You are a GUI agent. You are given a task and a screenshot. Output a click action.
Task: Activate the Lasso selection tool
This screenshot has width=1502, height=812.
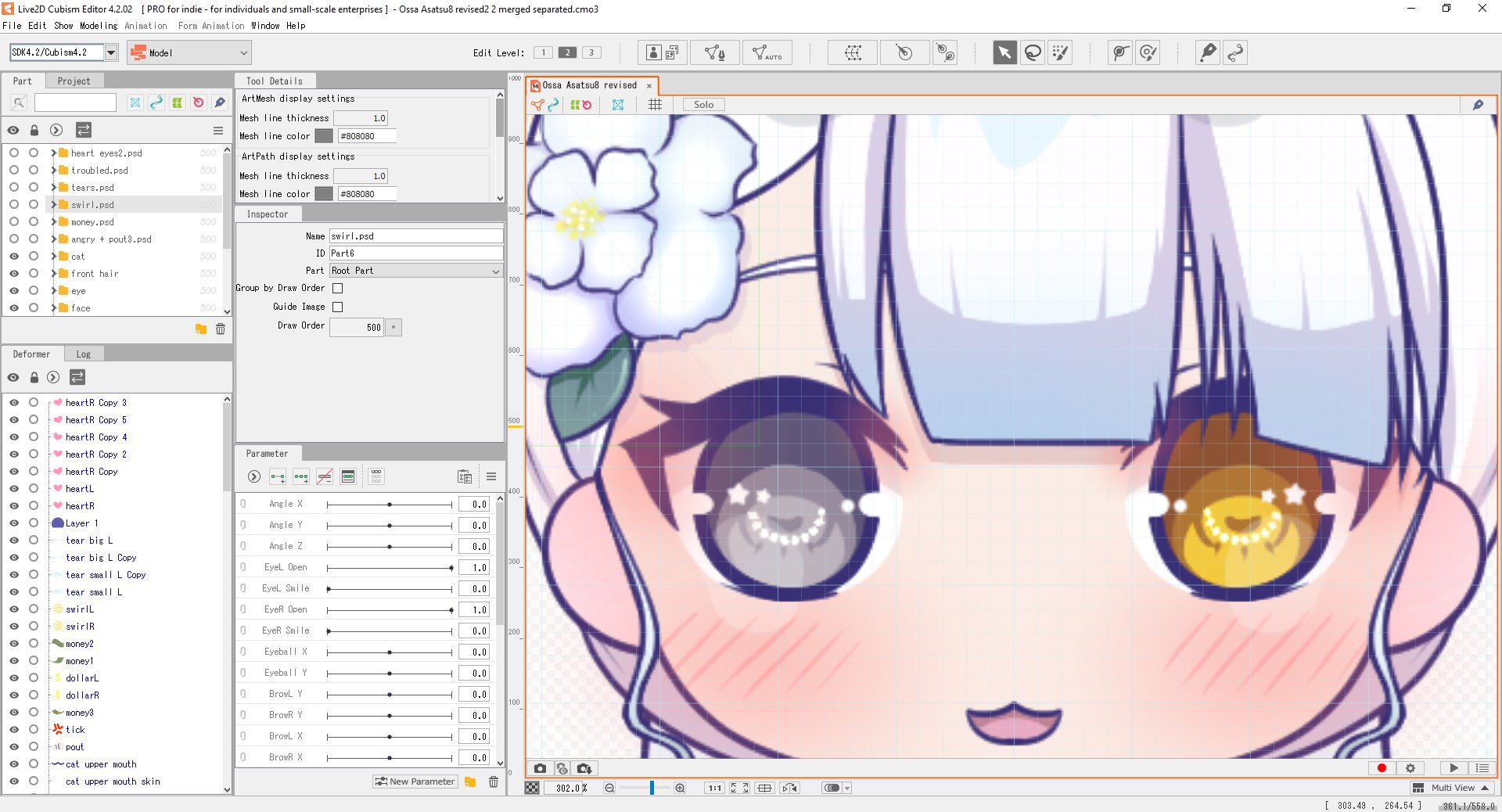1032,52
